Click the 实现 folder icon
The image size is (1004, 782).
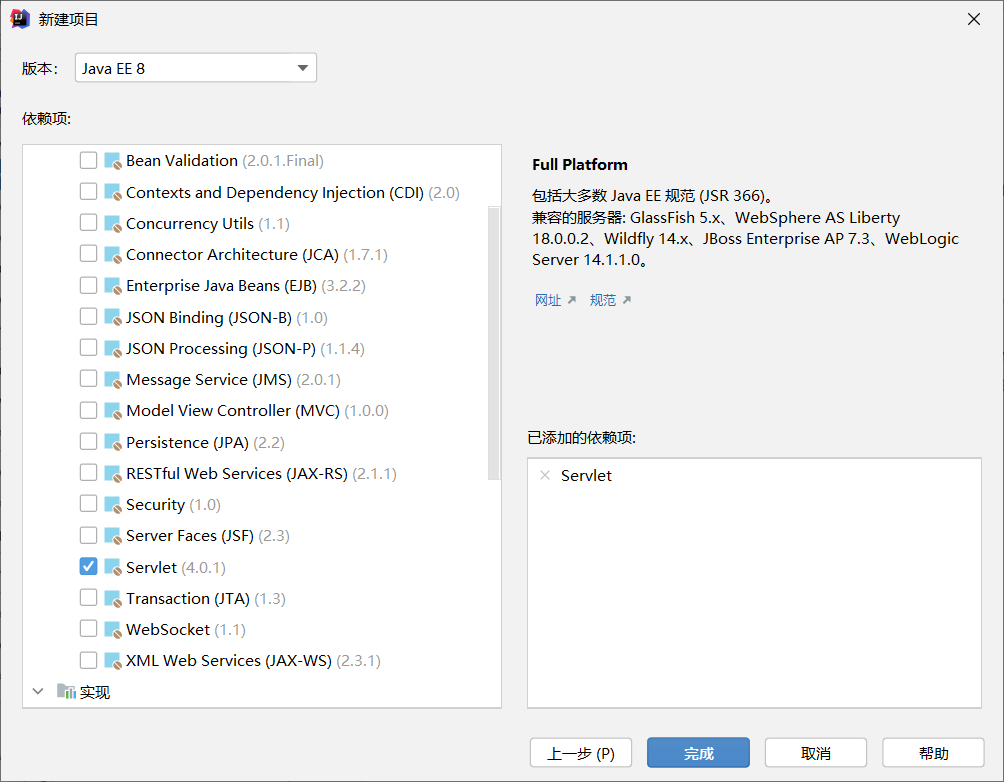pos(66,691)
